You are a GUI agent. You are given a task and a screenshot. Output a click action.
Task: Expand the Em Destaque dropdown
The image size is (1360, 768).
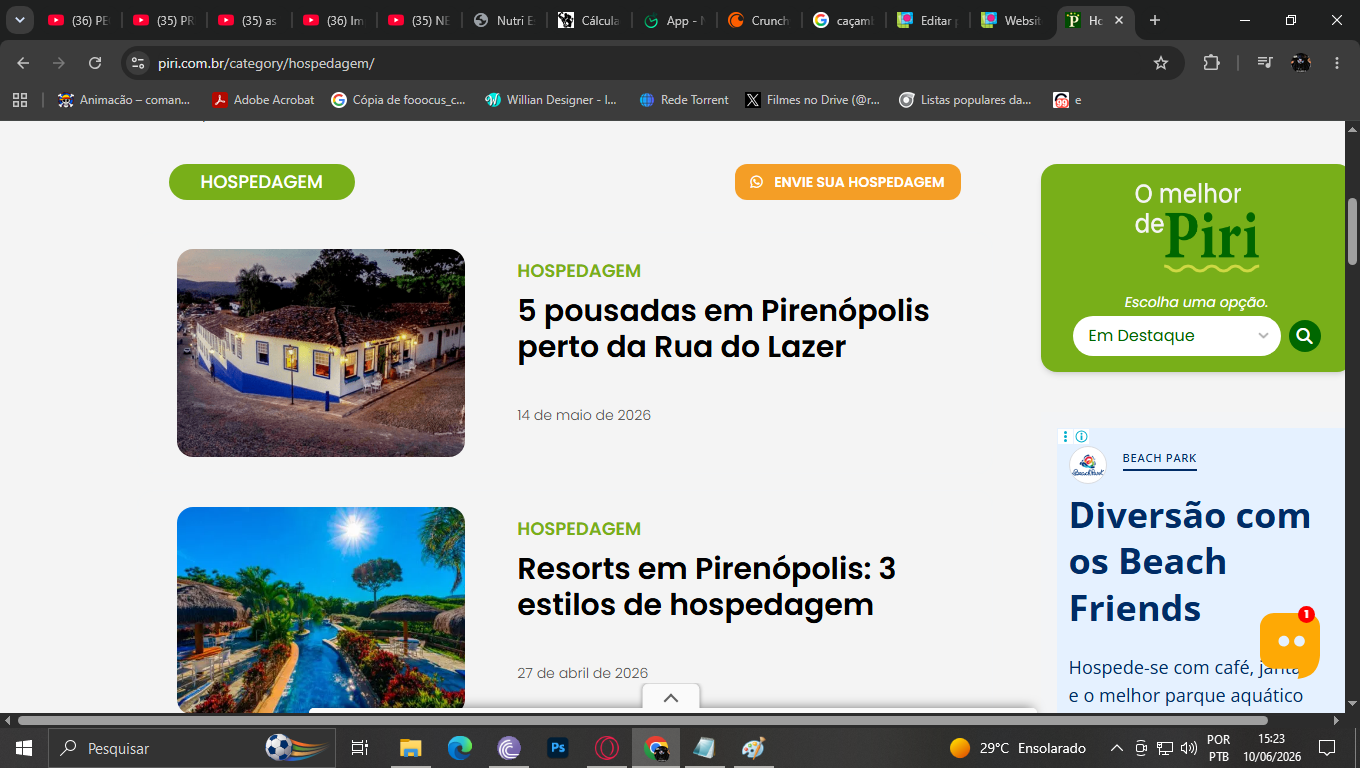(x=1176, y=336)
